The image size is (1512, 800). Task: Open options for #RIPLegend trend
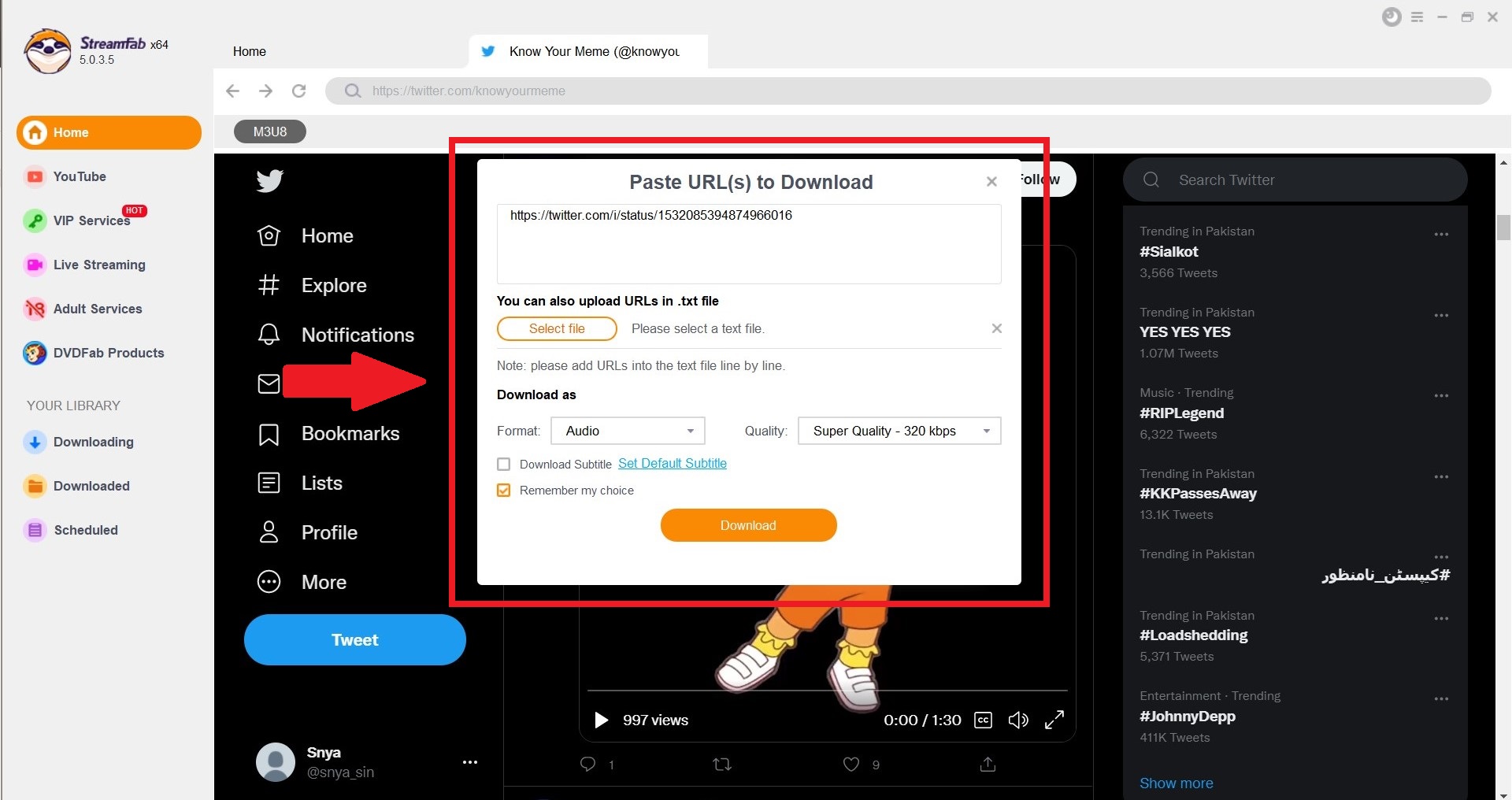coord(1441,396)
